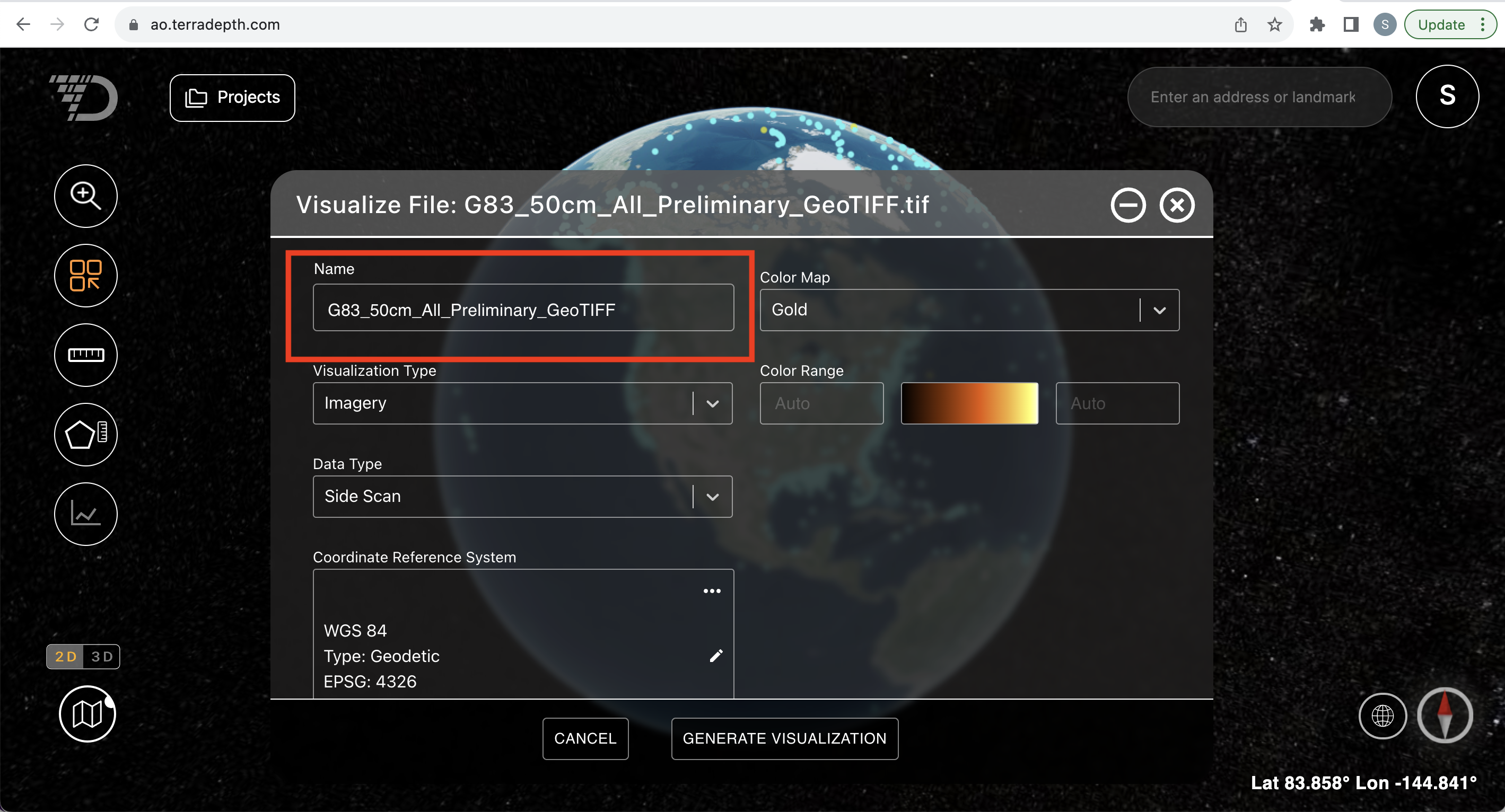
Task: Open the basemap selector icon
Action: click(x=87, y=713)
